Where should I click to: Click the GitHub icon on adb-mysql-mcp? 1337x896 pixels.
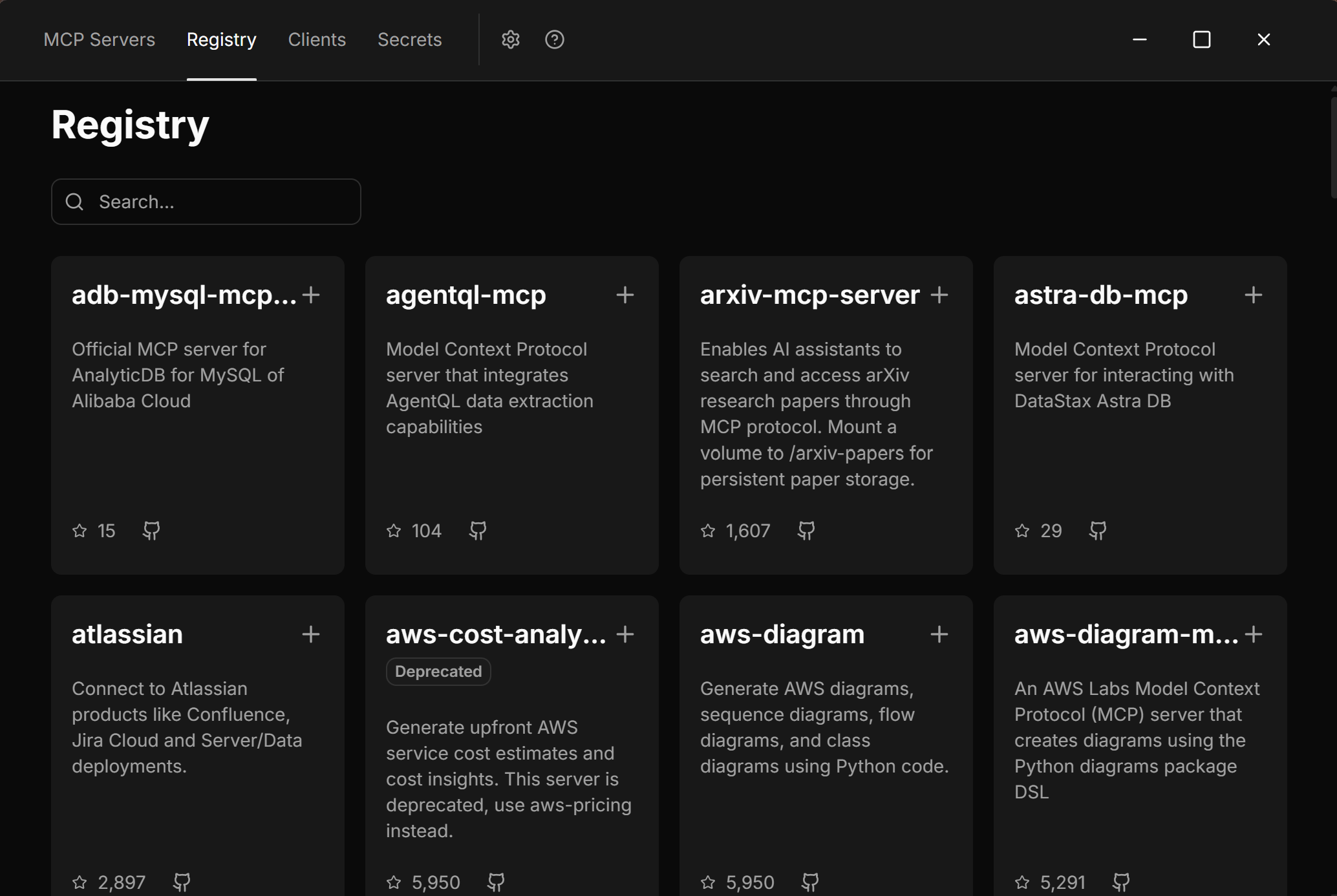coord(151,530)
